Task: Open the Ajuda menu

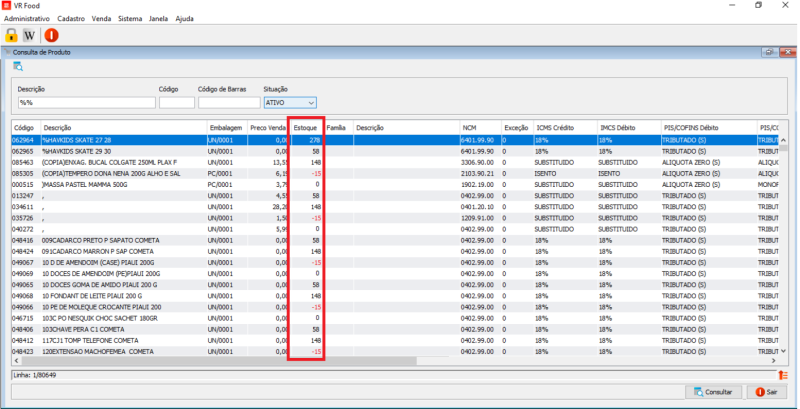Action: click(x=184, y=19)
